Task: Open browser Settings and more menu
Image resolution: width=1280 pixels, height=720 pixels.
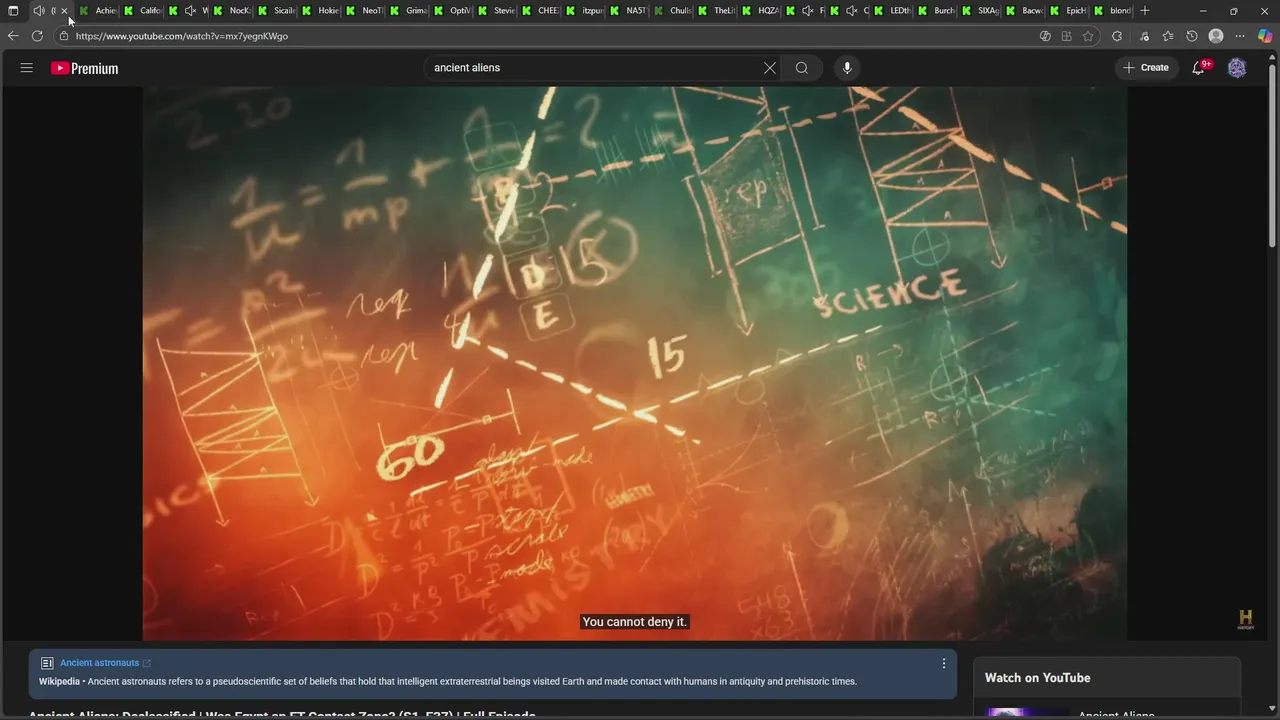Action: pos(1241,36)
